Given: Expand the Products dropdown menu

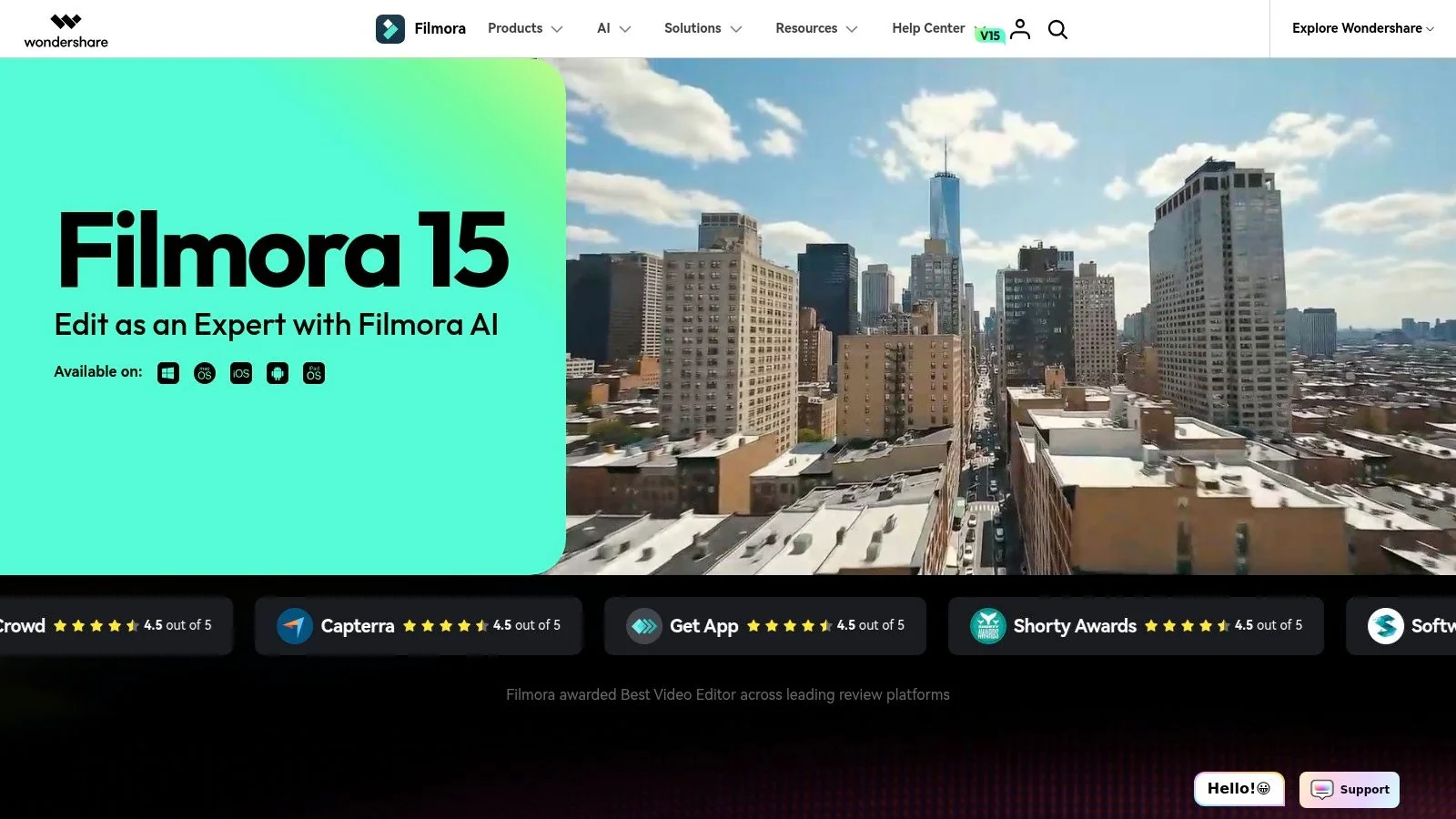Looking at the screenshot, I should (525, 28).
